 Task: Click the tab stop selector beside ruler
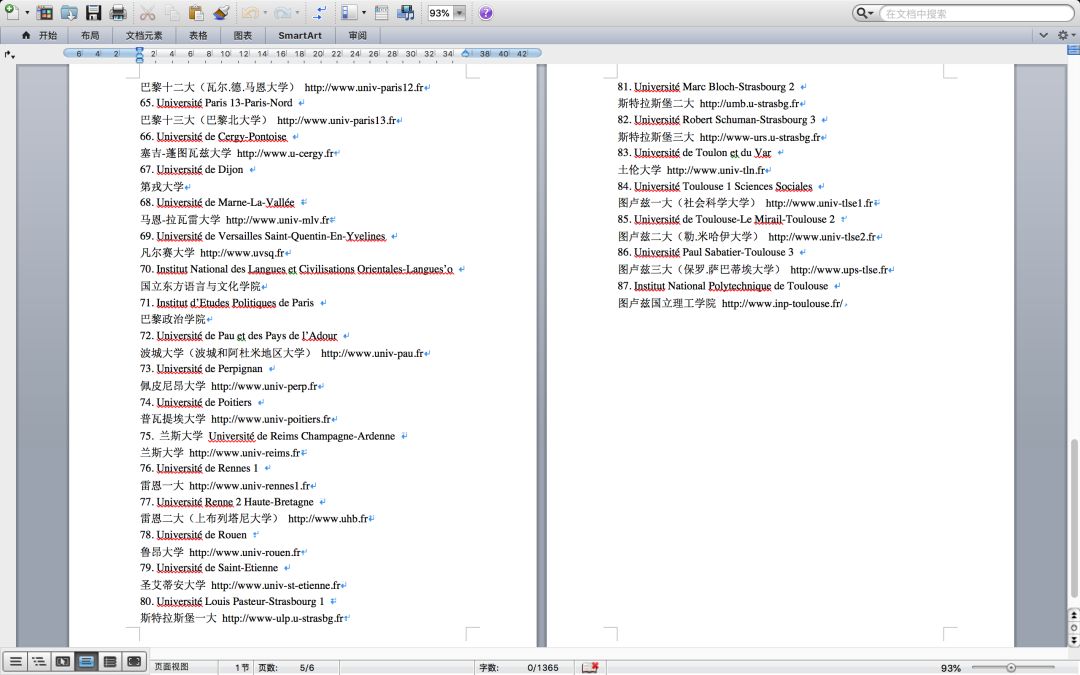click(x=8, y=53)
